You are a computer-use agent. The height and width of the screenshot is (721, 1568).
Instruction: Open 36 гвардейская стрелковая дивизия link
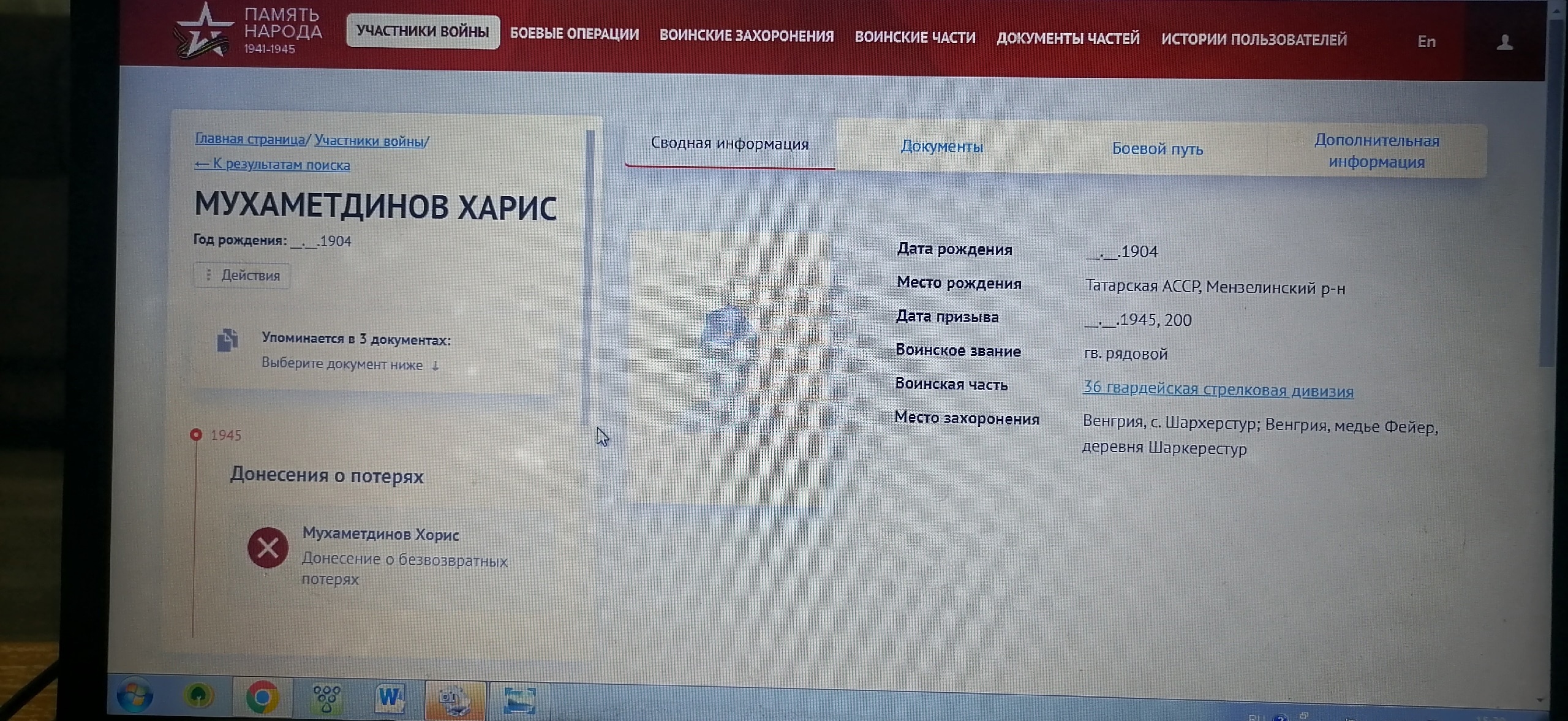click(x=1218, y=390)
